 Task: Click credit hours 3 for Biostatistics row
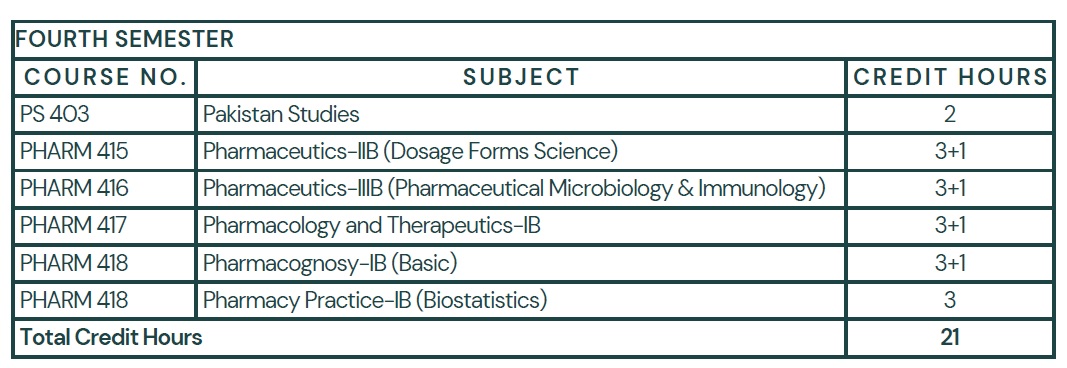[950, 300]
